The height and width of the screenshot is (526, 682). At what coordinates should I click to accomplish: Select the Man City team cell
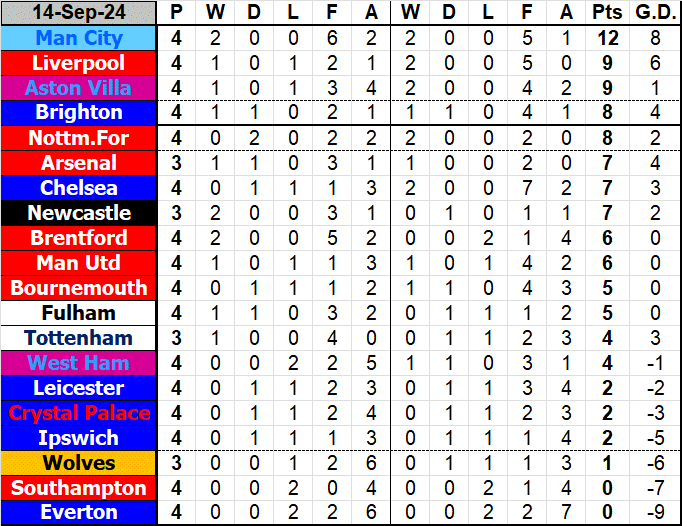79,38
